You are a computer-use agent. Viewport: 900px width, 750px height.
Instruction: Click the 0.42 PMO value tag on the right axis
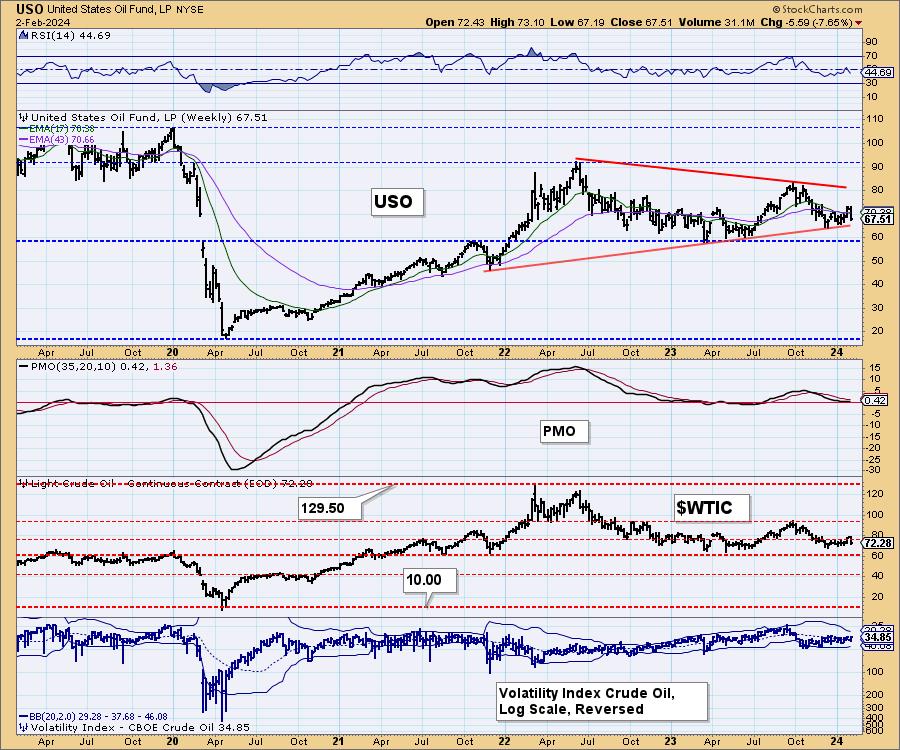(x=876, y=400)
